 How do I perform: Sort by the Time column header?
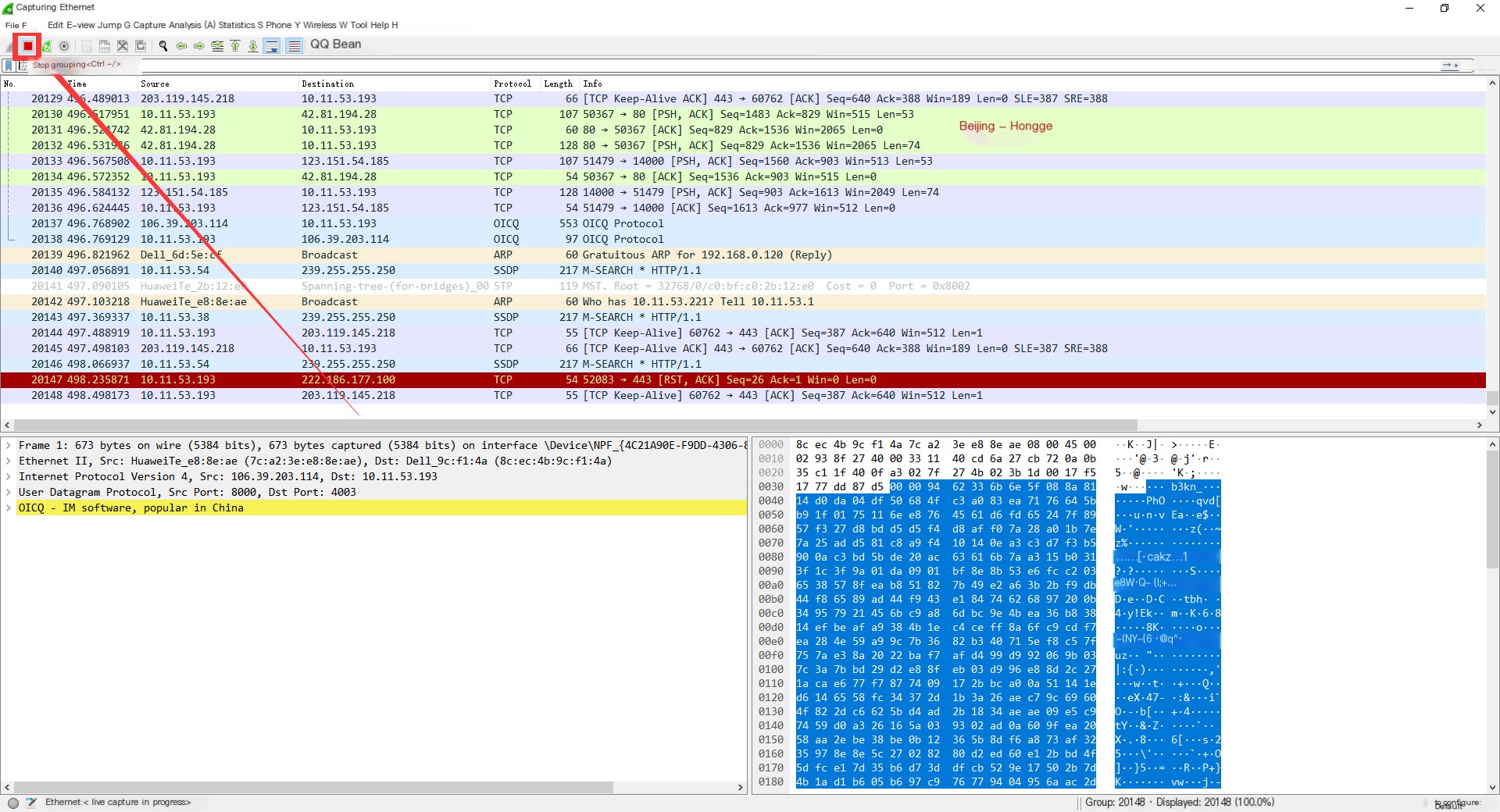102,84
